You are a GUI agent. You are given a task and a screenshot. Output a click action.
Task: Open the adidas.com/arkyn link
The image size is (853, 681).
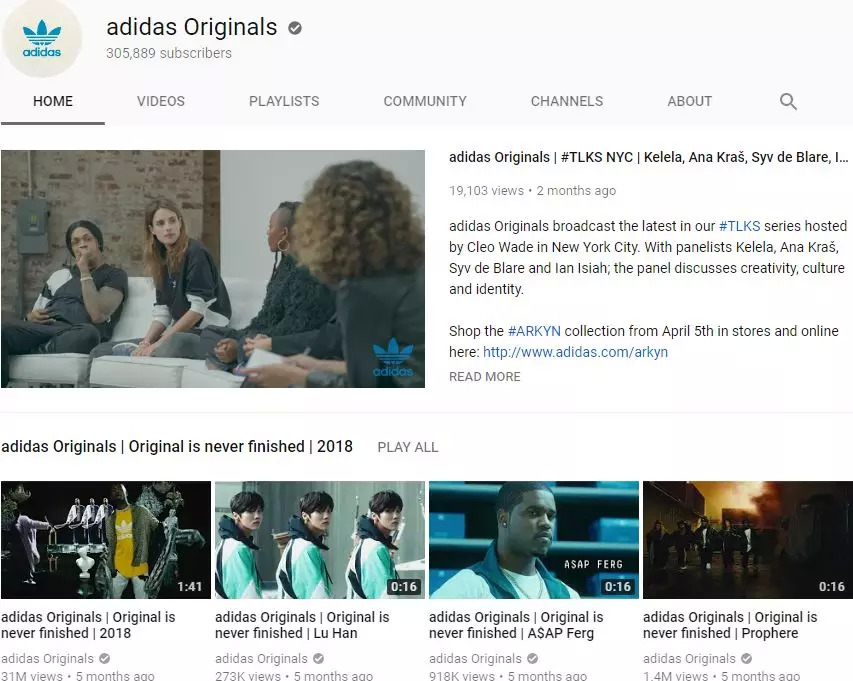pos(575,352)
